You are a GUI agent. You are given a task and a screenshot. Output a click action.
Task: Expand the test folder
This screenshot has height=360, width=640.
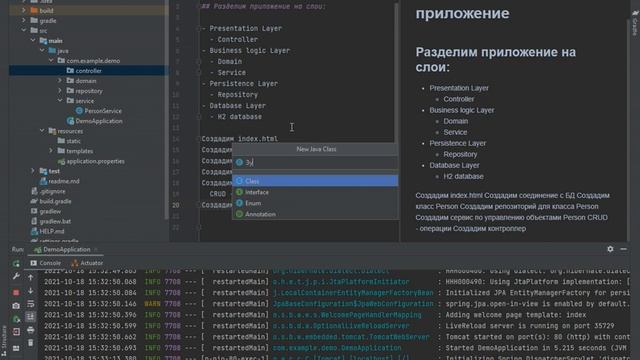[33, 171]
